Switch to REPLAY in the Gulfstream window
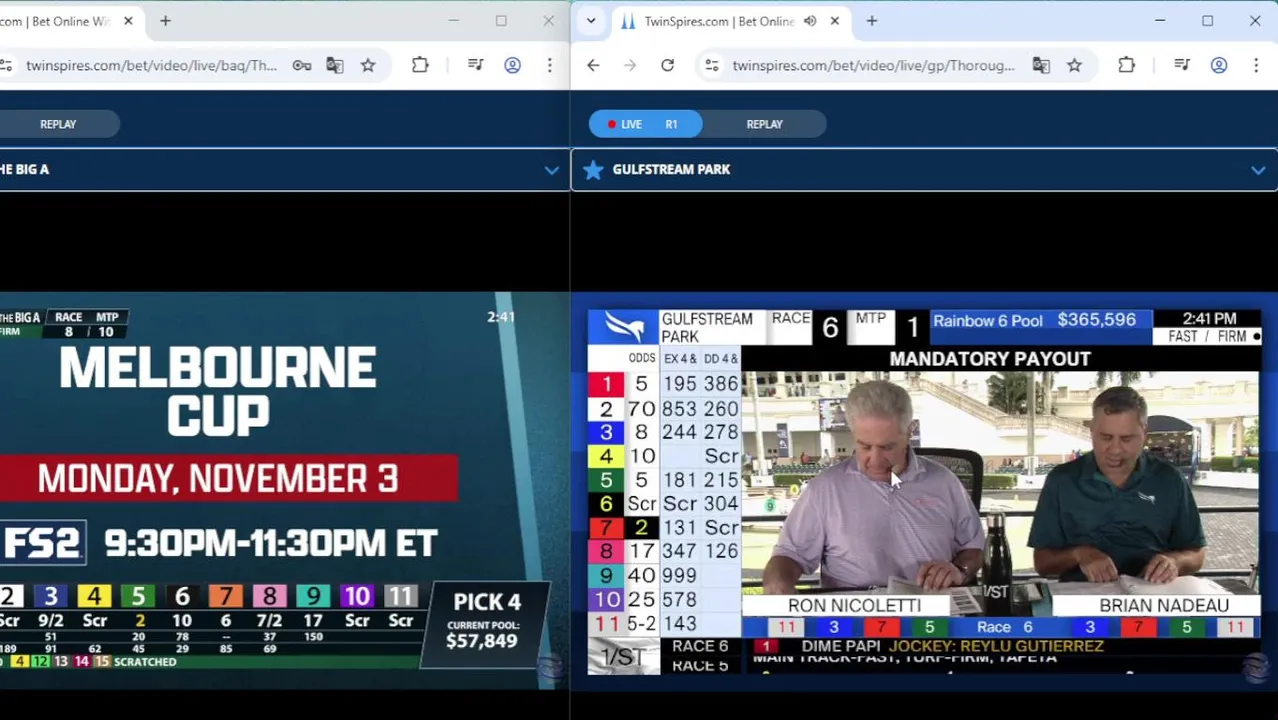Viewport: 1278px width, 720px height. pos(764,124)
